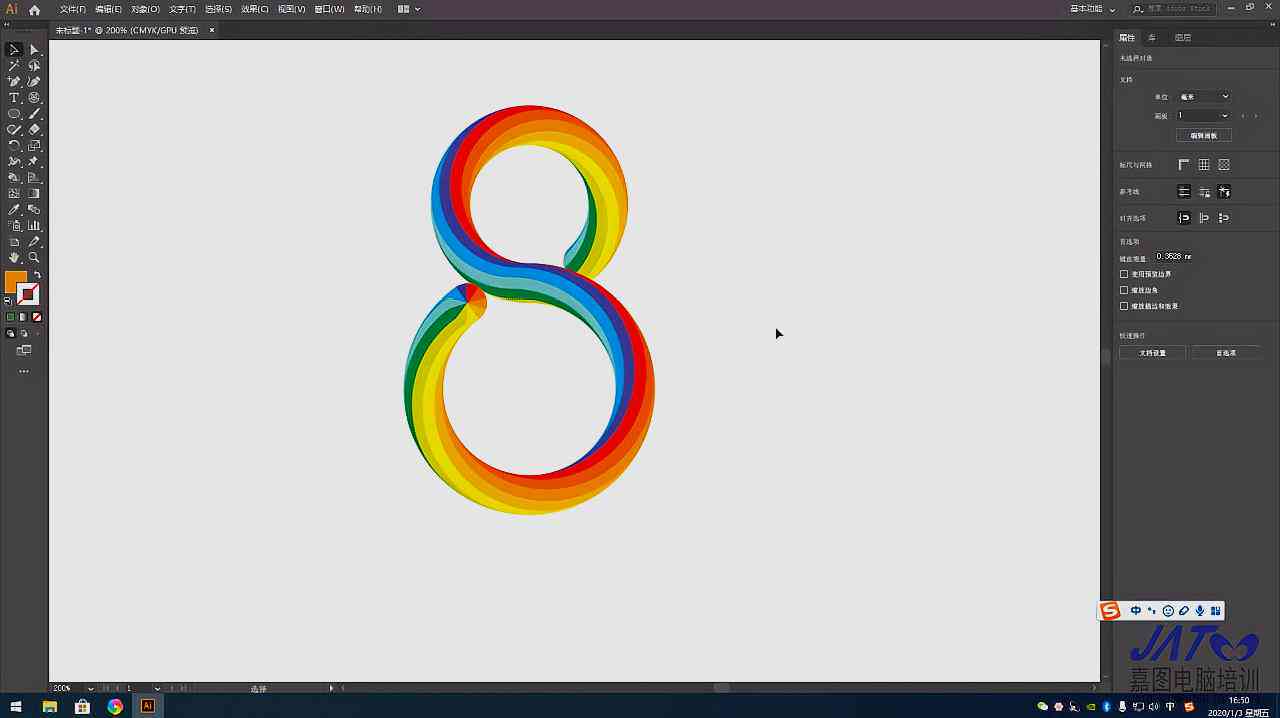Image resolution: width=1280 pixels, height=718 pixels.
Task: Select the Eraser tool
Action: pyautogui.click(x=34, y=129)
